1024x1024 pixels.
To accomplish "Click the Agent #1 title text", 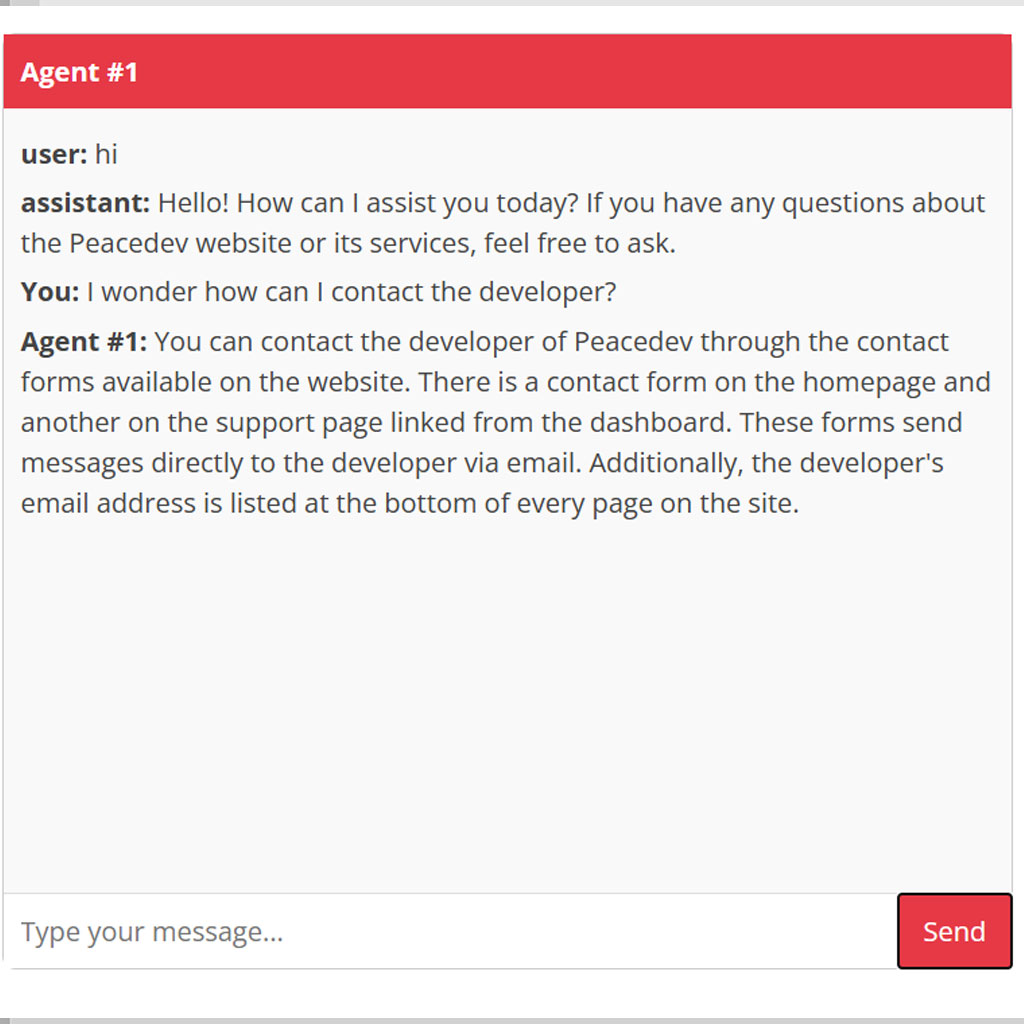I will [80, 71].
